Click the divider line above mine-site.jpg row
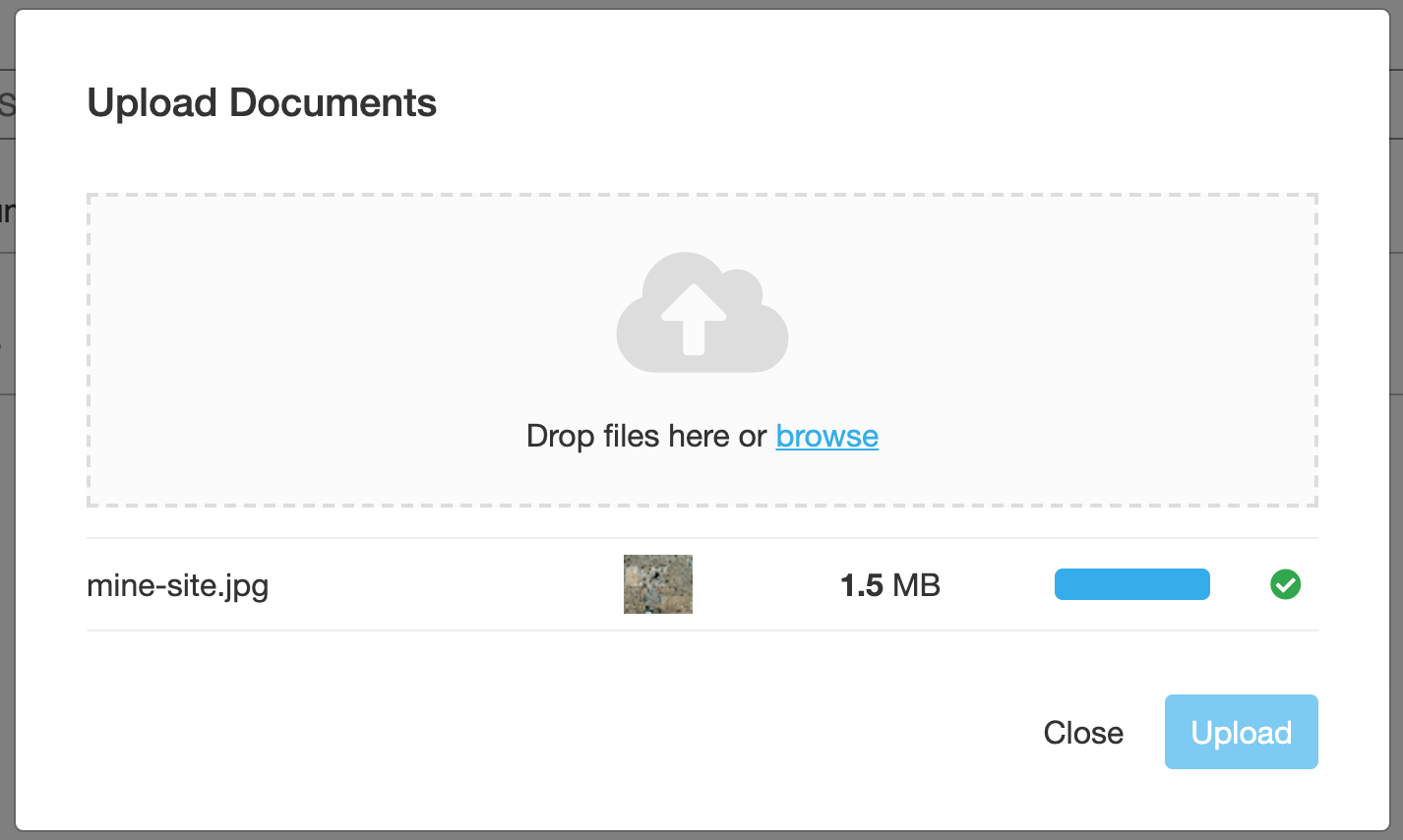1403x840 pixels. tap(701, 538)
